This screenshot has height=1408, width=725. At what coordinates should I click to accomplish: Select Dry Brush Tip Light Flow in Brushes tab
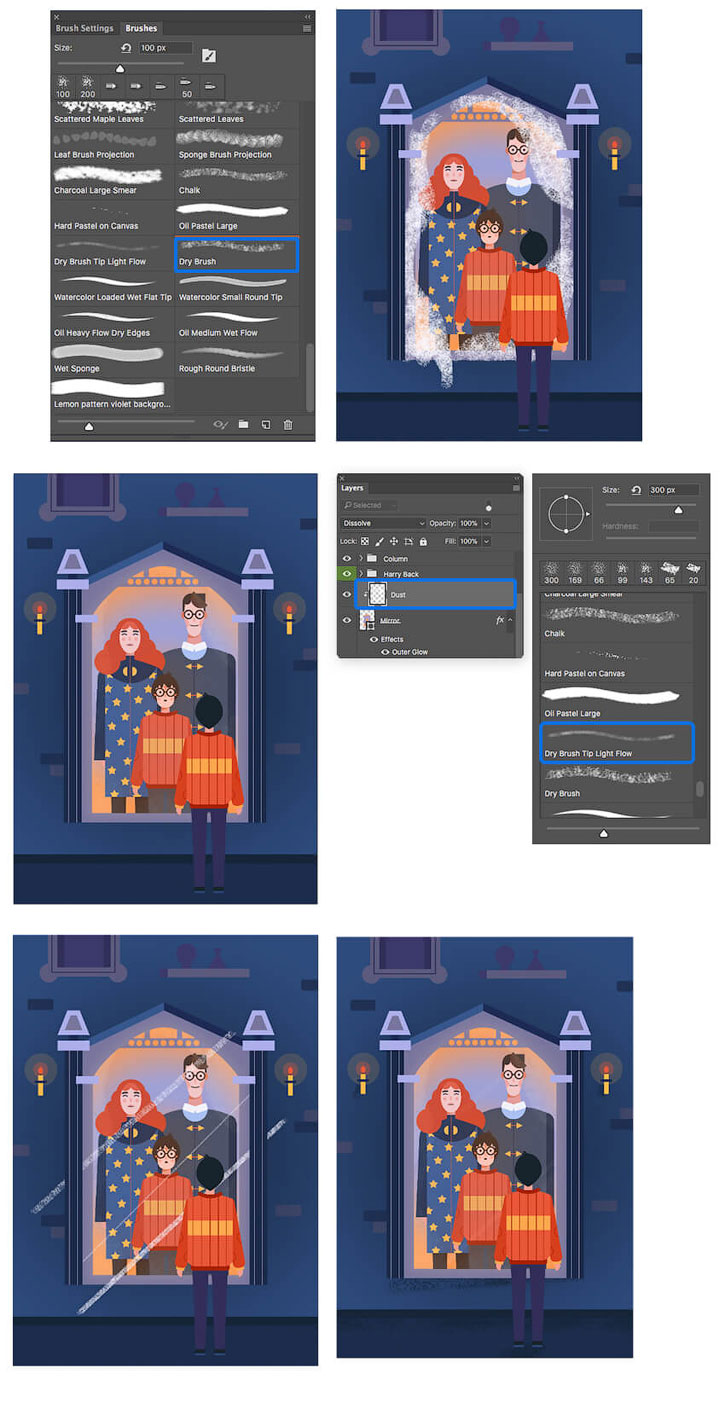coord(112,252)
